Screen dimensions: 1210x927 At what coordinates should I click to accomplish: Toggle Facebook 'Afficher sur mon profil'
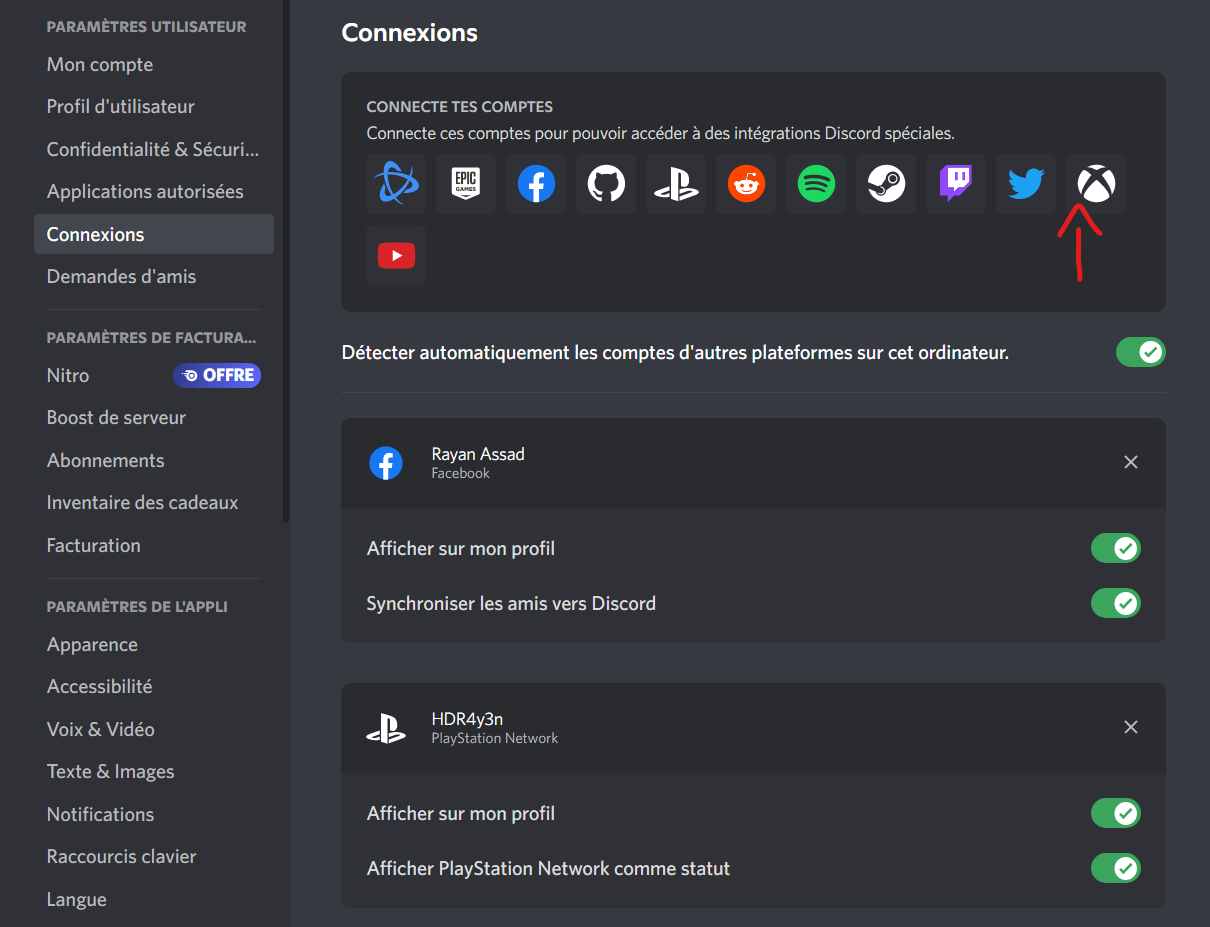click(x=1116, y=548)
